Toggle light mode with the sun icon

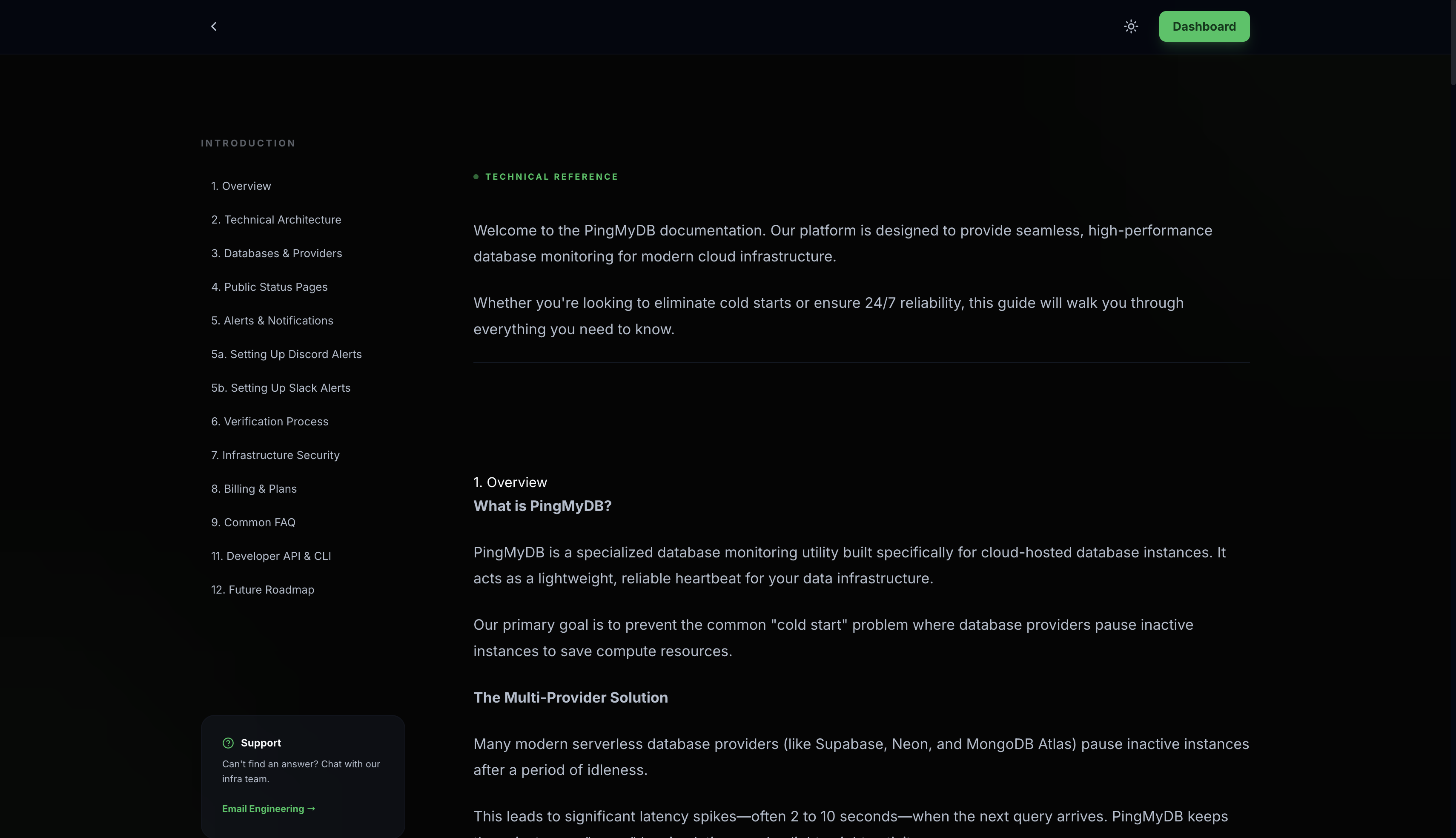coord(1130,26)
